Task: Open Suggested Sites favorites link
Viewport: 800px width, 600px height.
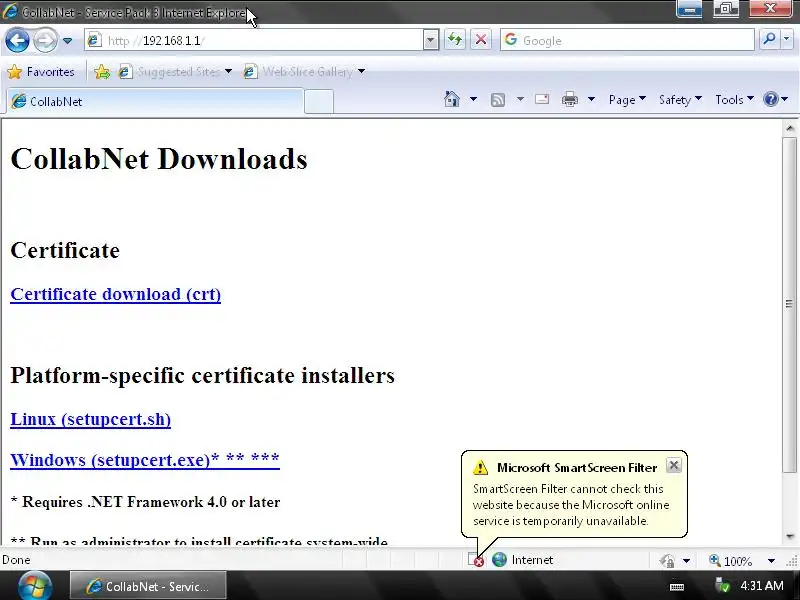Action: (174, 72)
